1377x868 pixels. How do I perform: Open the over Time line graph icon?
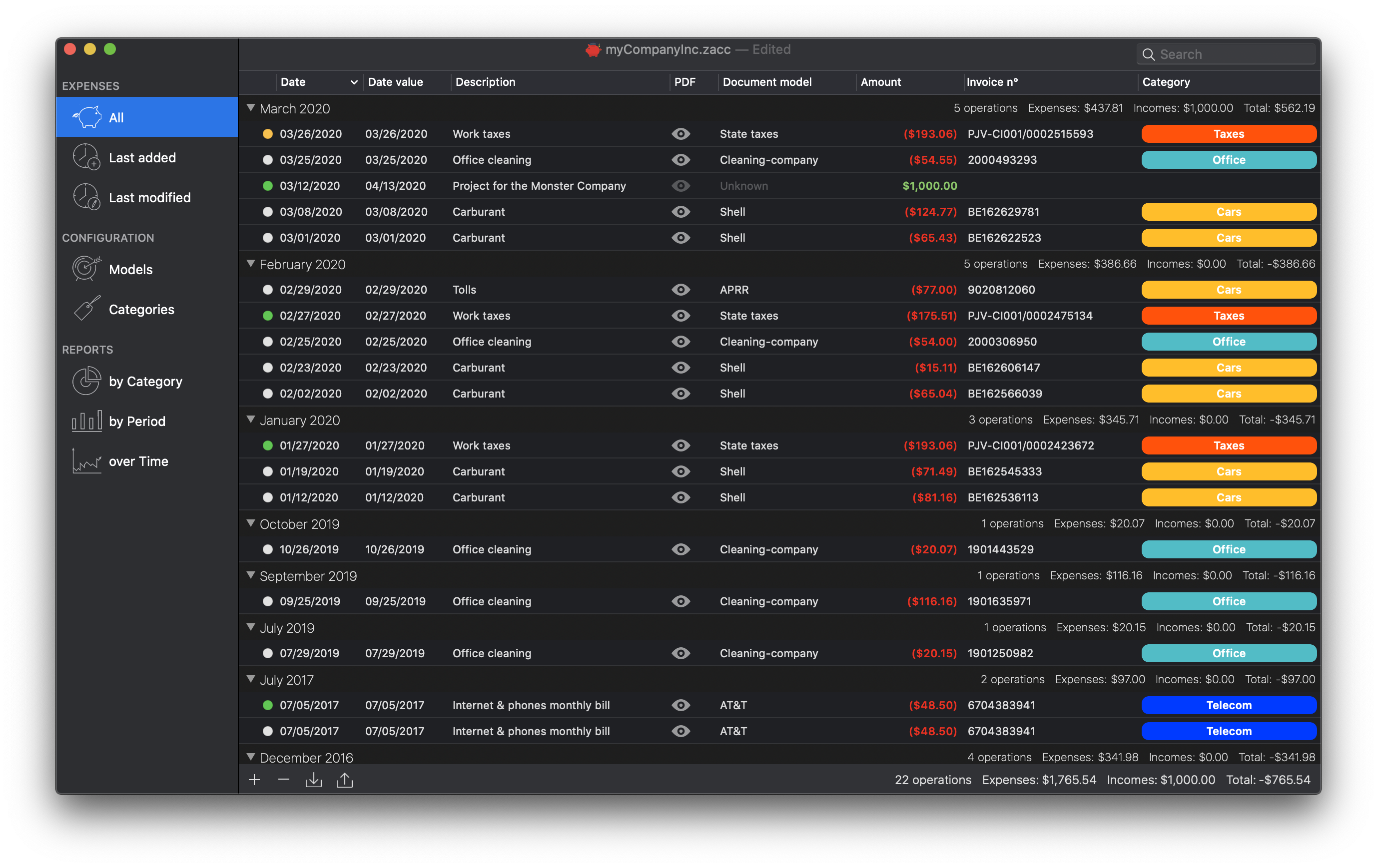click(86, 461)
